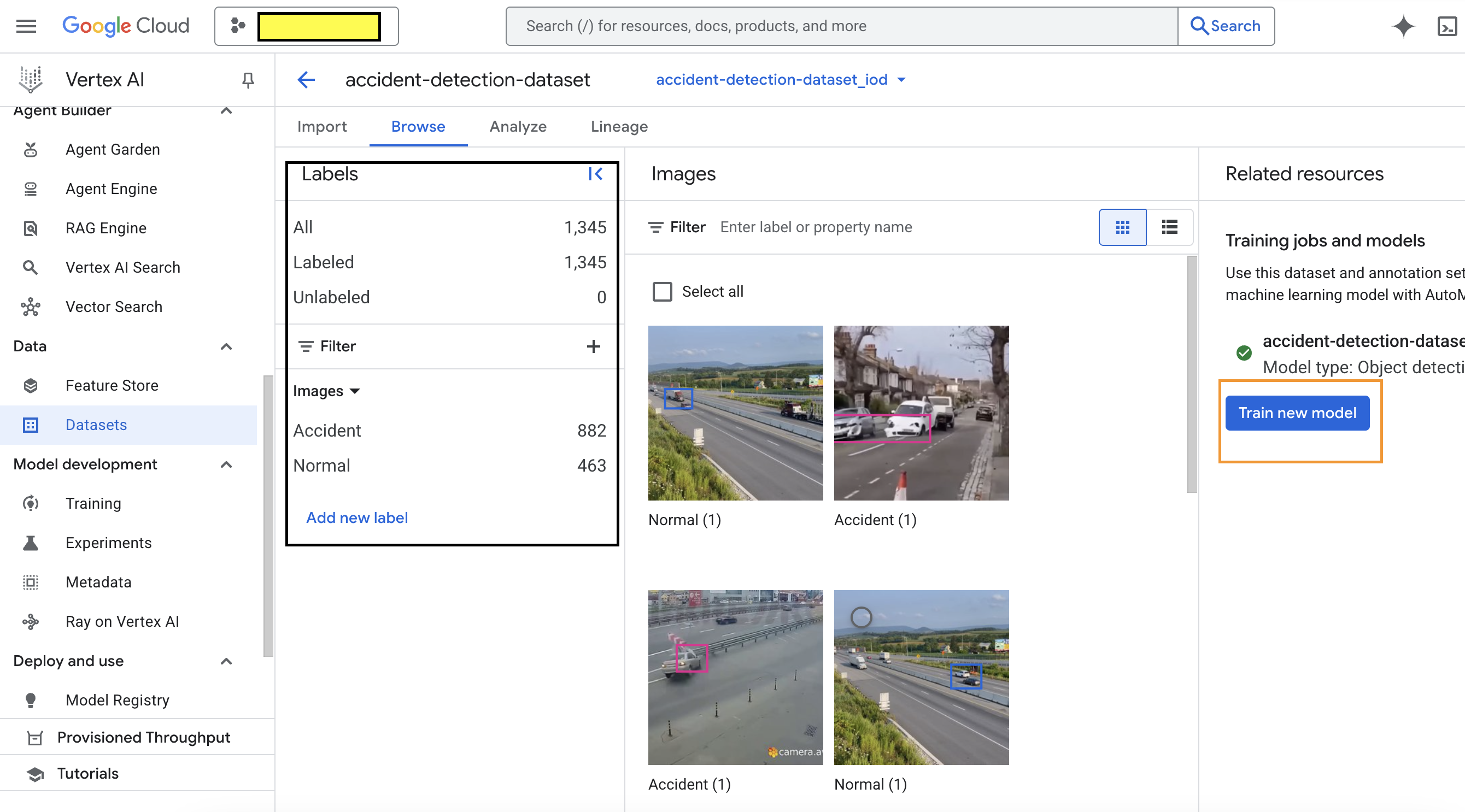
Task: Expand the Images label type dropdown
Action: click(x=326, y=391)
